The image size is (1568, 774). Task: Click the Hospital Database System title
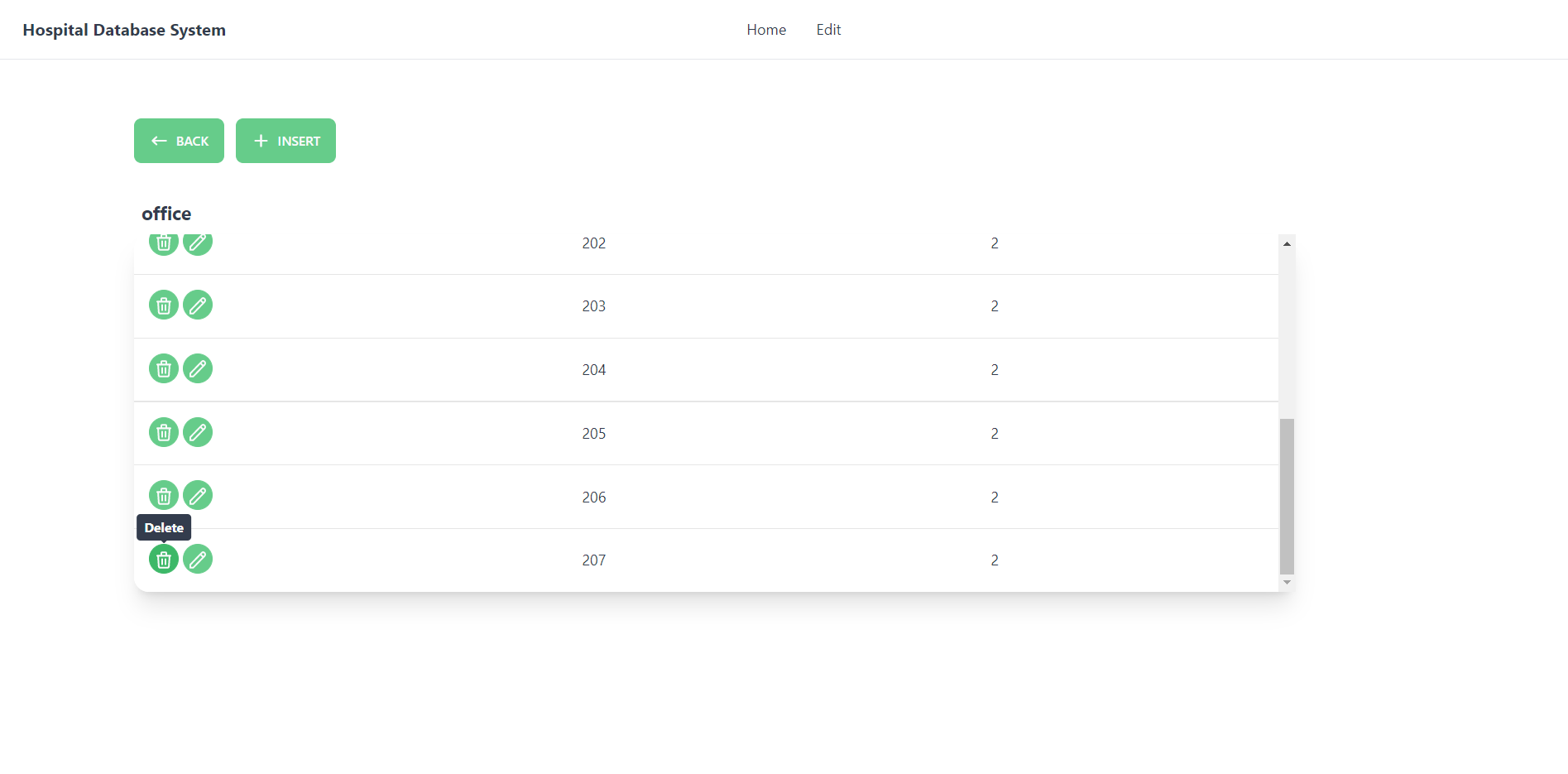[x=124, y=30]
